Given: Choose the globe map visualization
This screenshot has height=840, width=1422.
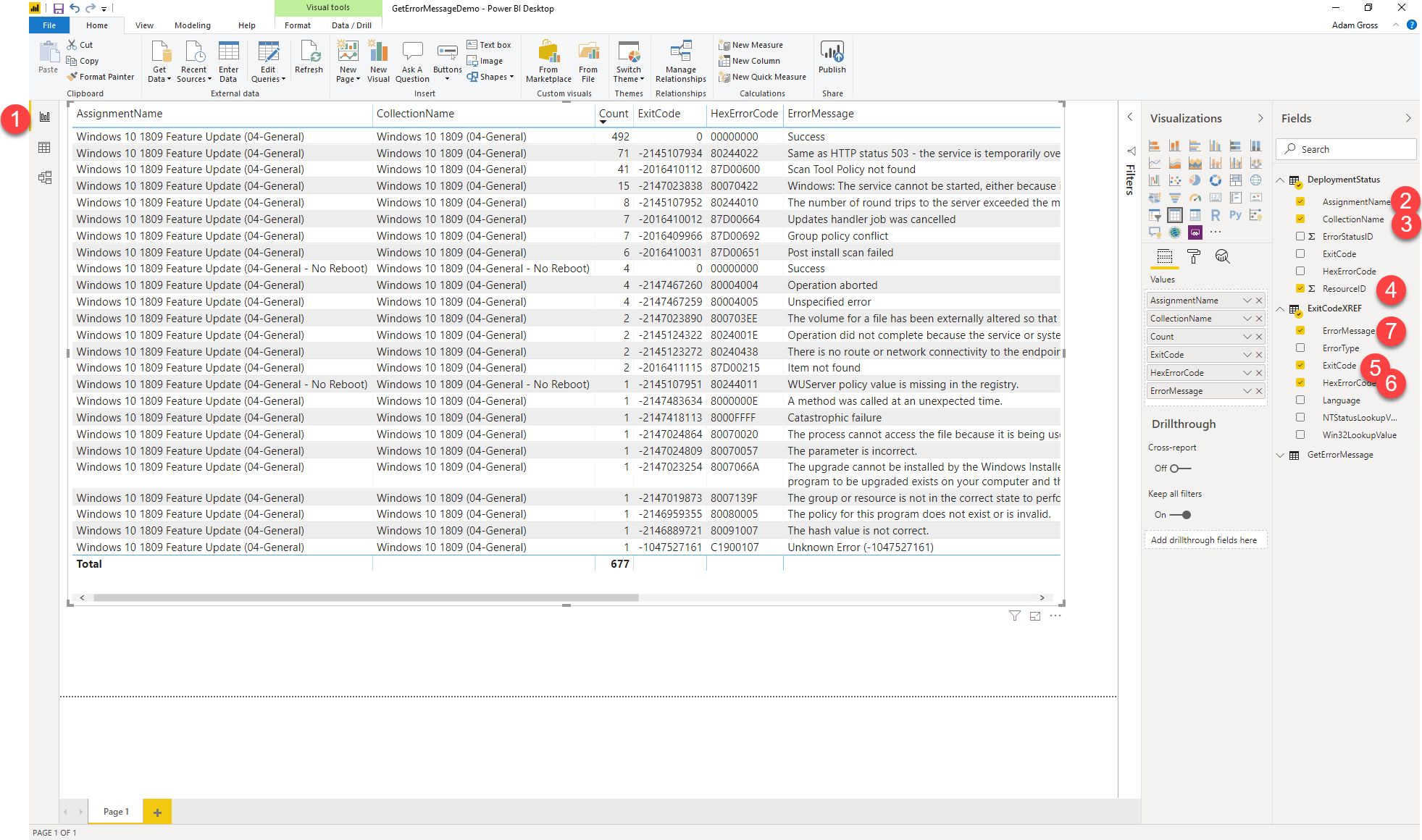Looking at the screenshot, I should pos(1255,180).
